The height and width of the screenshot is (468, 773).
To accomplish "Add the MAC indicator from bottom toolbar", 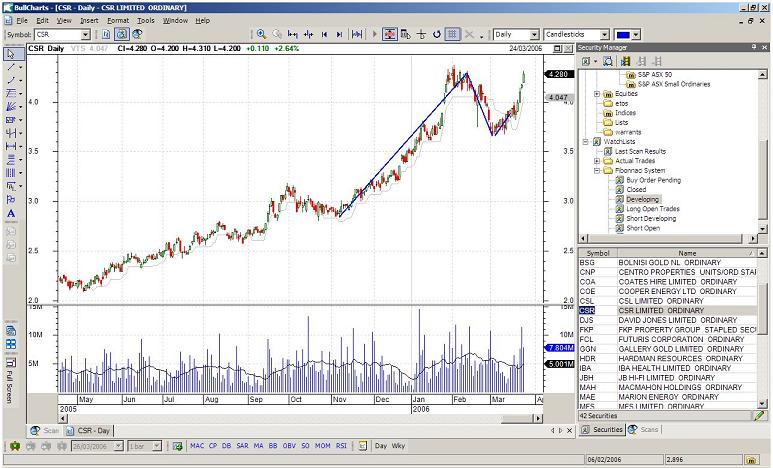I will coord(197,446).
